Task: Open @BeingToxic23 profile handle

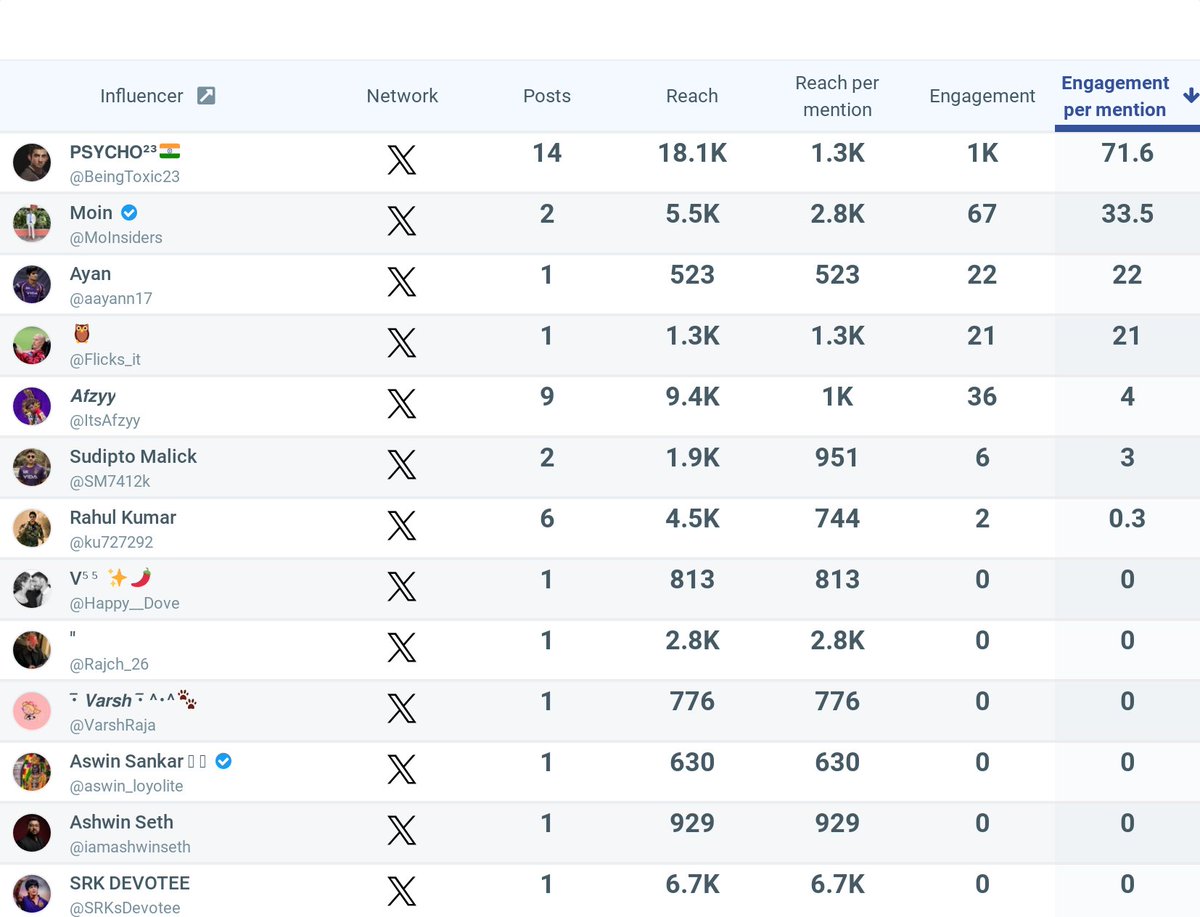Action: pyautogui.click(x=125, y=177)
